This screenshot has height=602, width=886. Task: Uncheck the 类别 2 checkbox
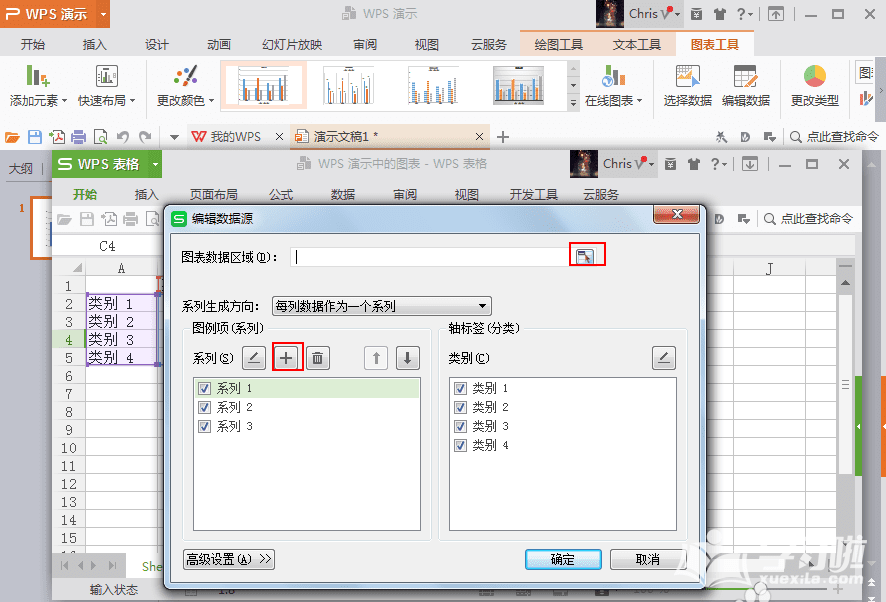(460, 408)
